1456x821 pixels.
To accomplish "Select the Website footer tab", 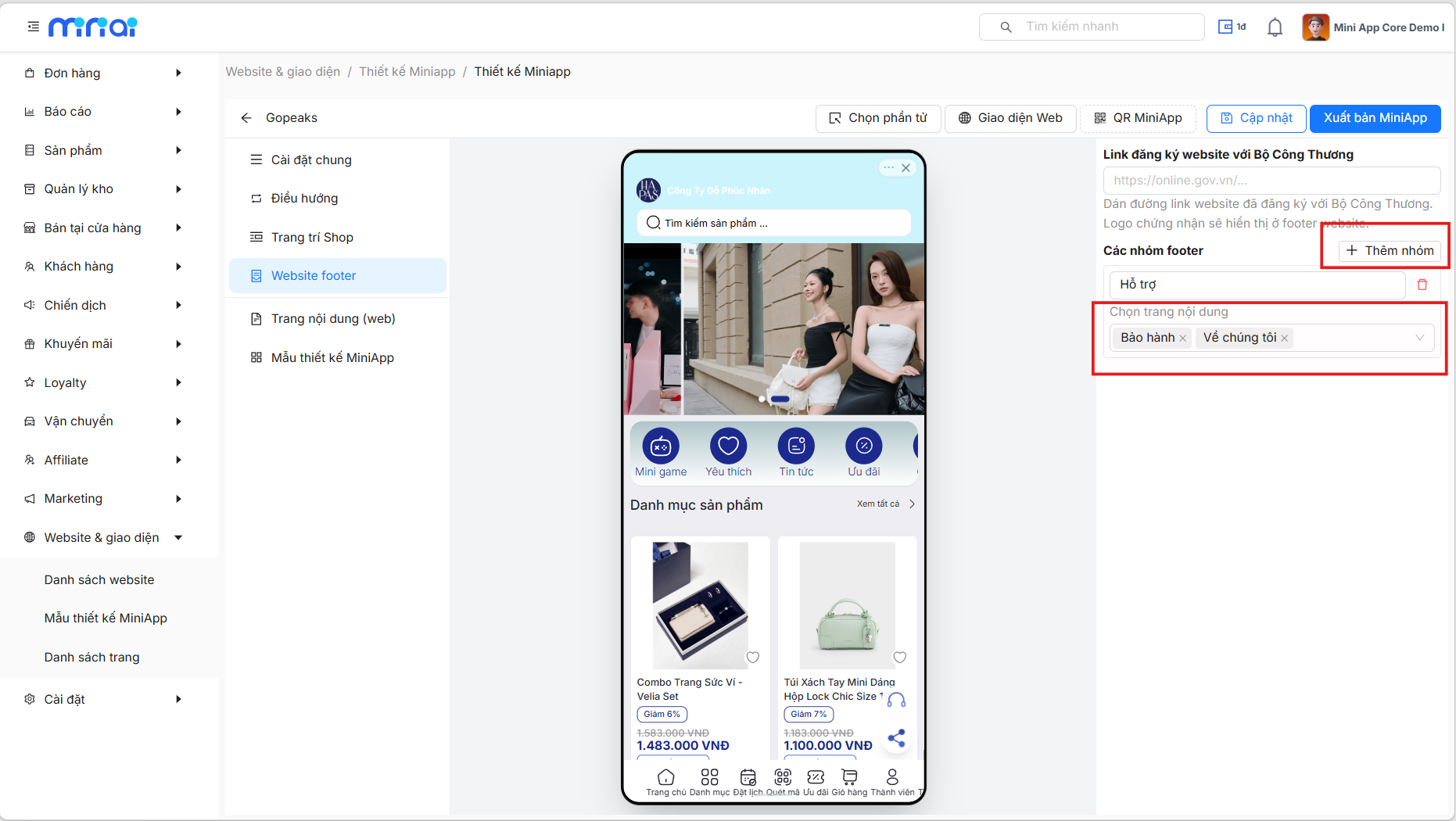I will click(338, 276).
